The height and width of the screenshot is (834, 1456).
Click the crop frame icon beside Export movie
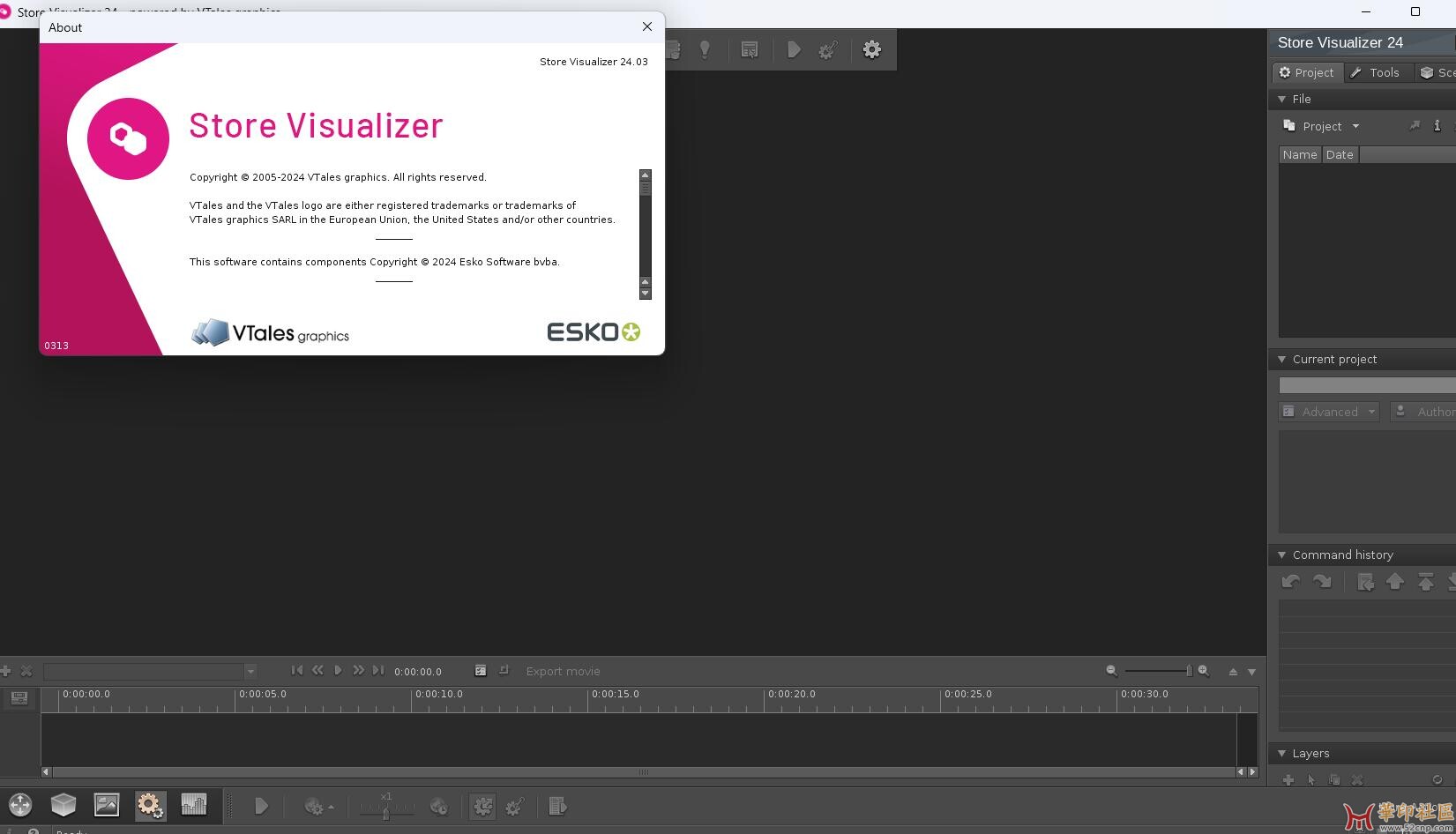pos(504,670)
